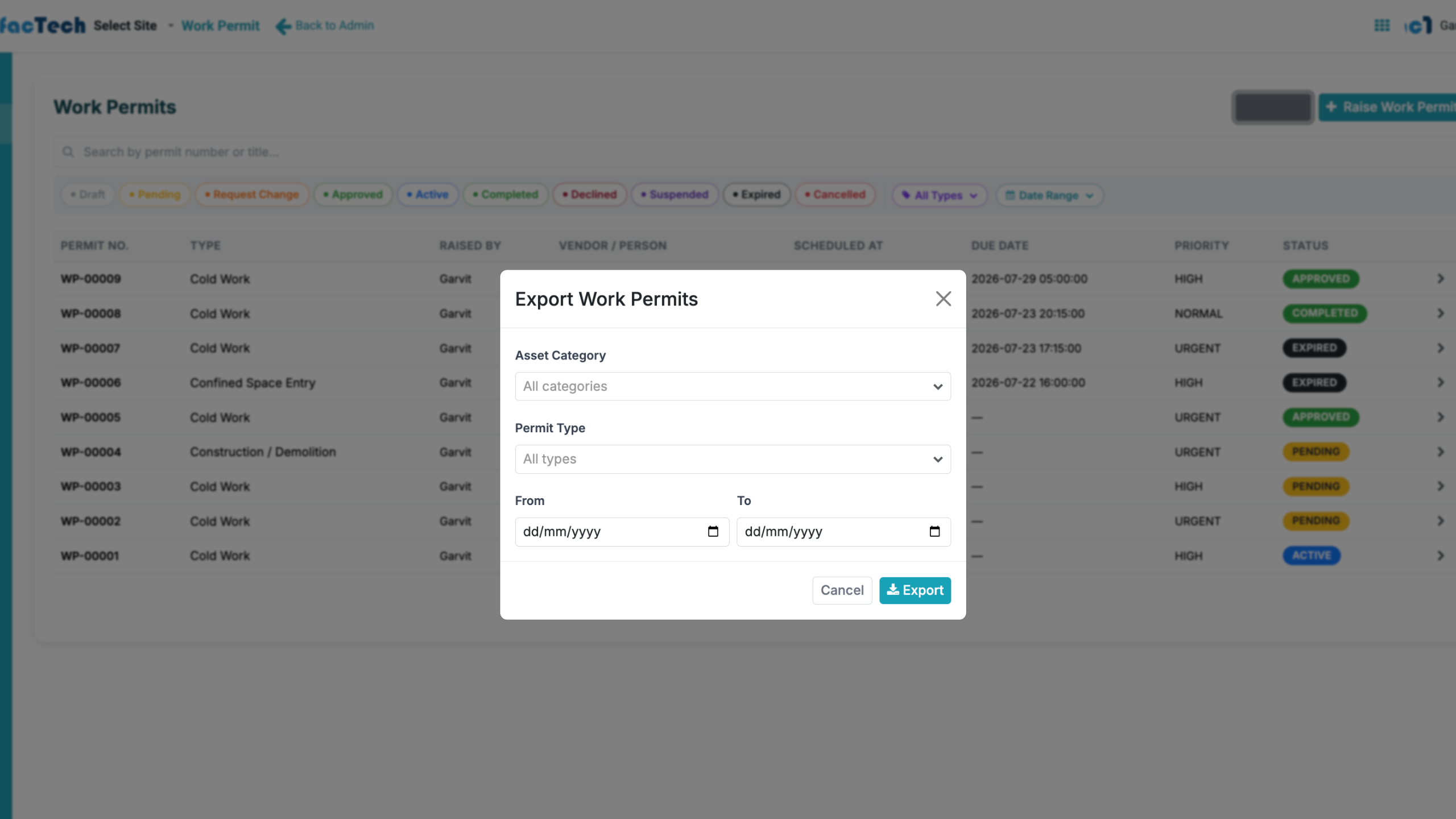Click the PRIORITY column header
1456x819 pixels.
point(1202,246)
